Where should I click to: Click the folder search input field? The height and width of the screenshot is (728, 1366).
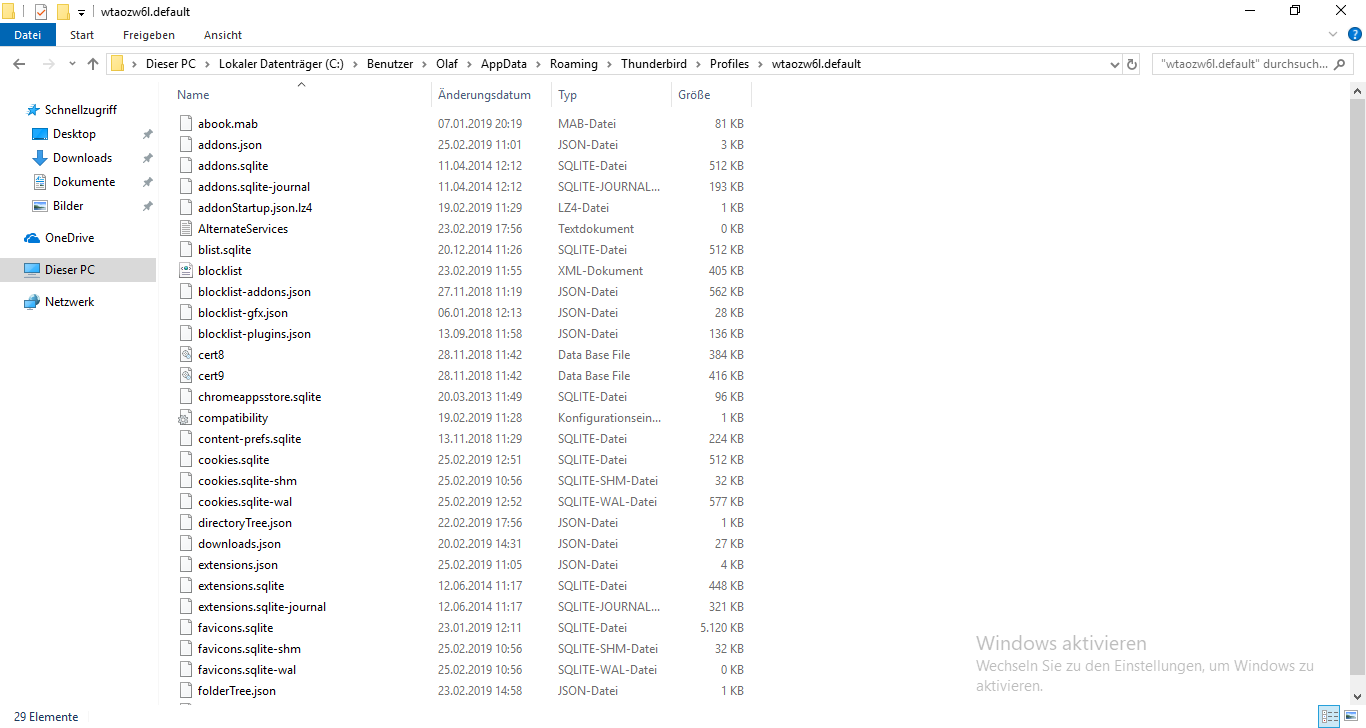coord(1253,64)
